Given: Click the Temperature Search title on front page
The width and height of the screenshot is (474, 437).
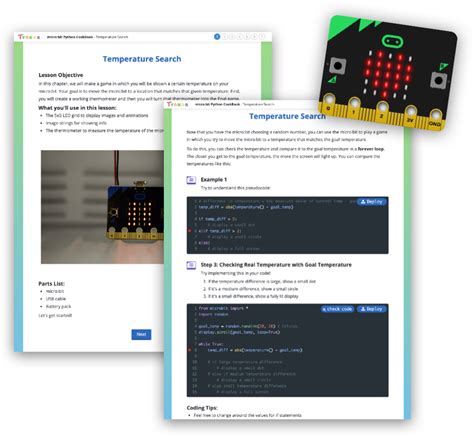Looking at the screenshot, I should click(287, 116).
